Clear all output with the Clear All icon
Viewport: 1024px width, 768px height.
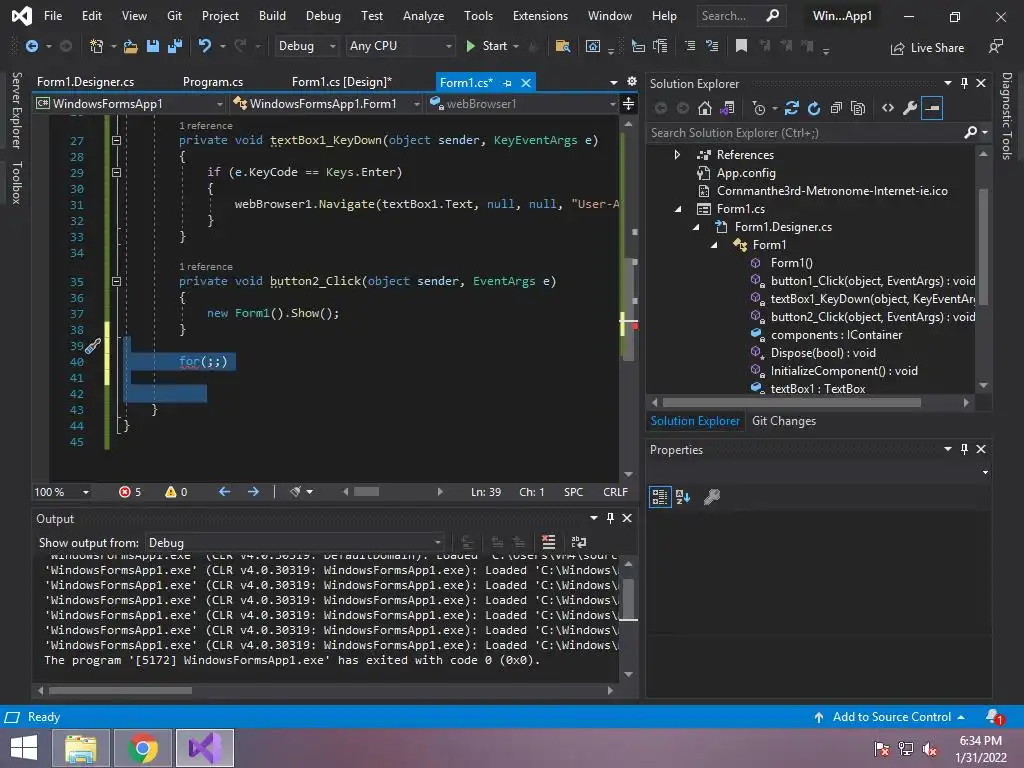pos(548,542)
